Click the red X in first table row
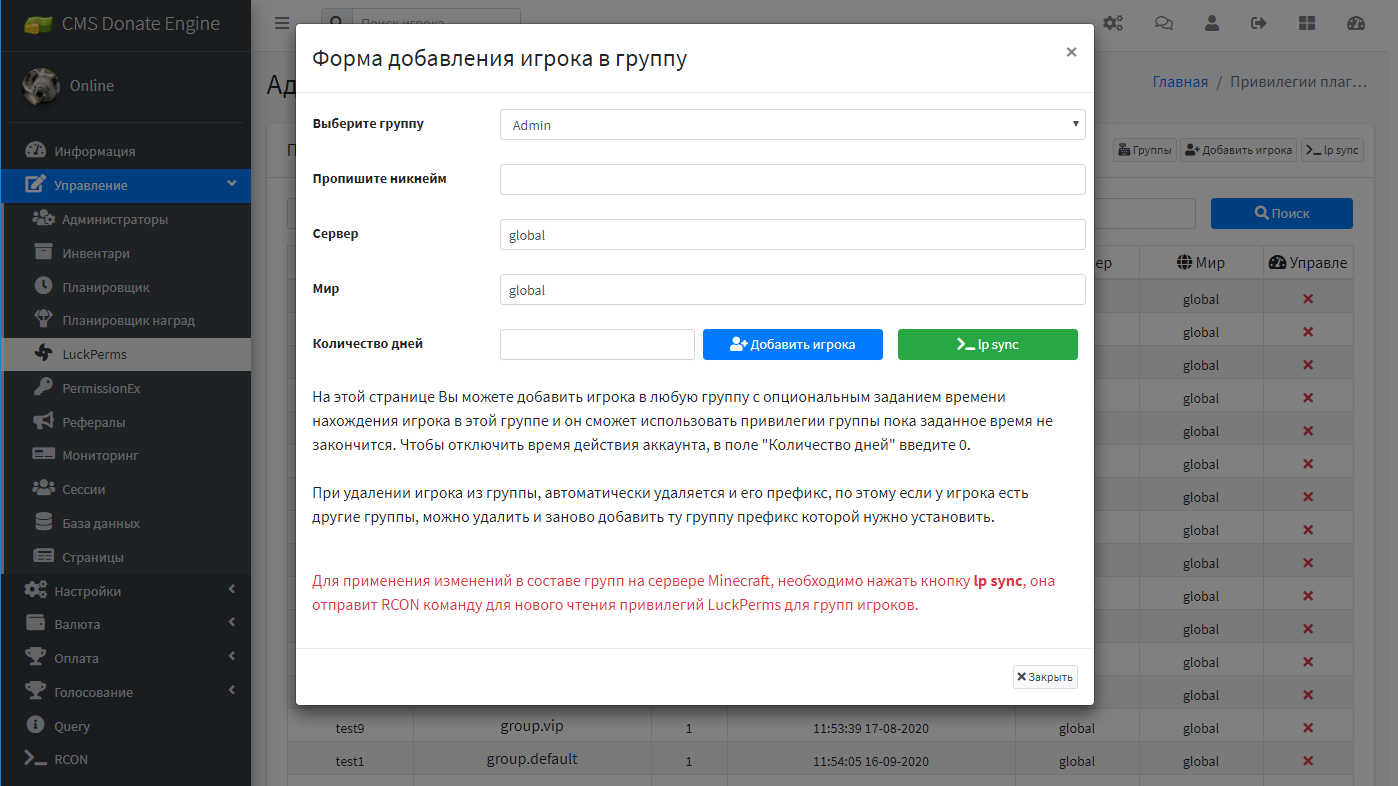 [1307, 299]
